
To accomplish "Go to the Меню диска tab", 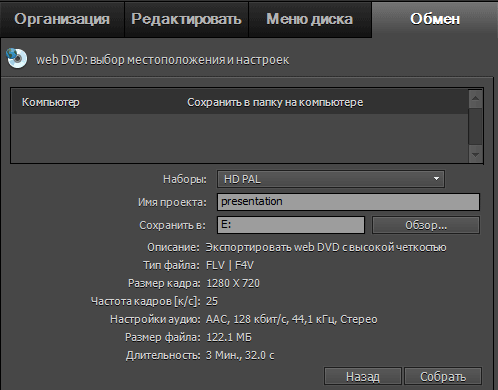I will [x=310, y=19].
